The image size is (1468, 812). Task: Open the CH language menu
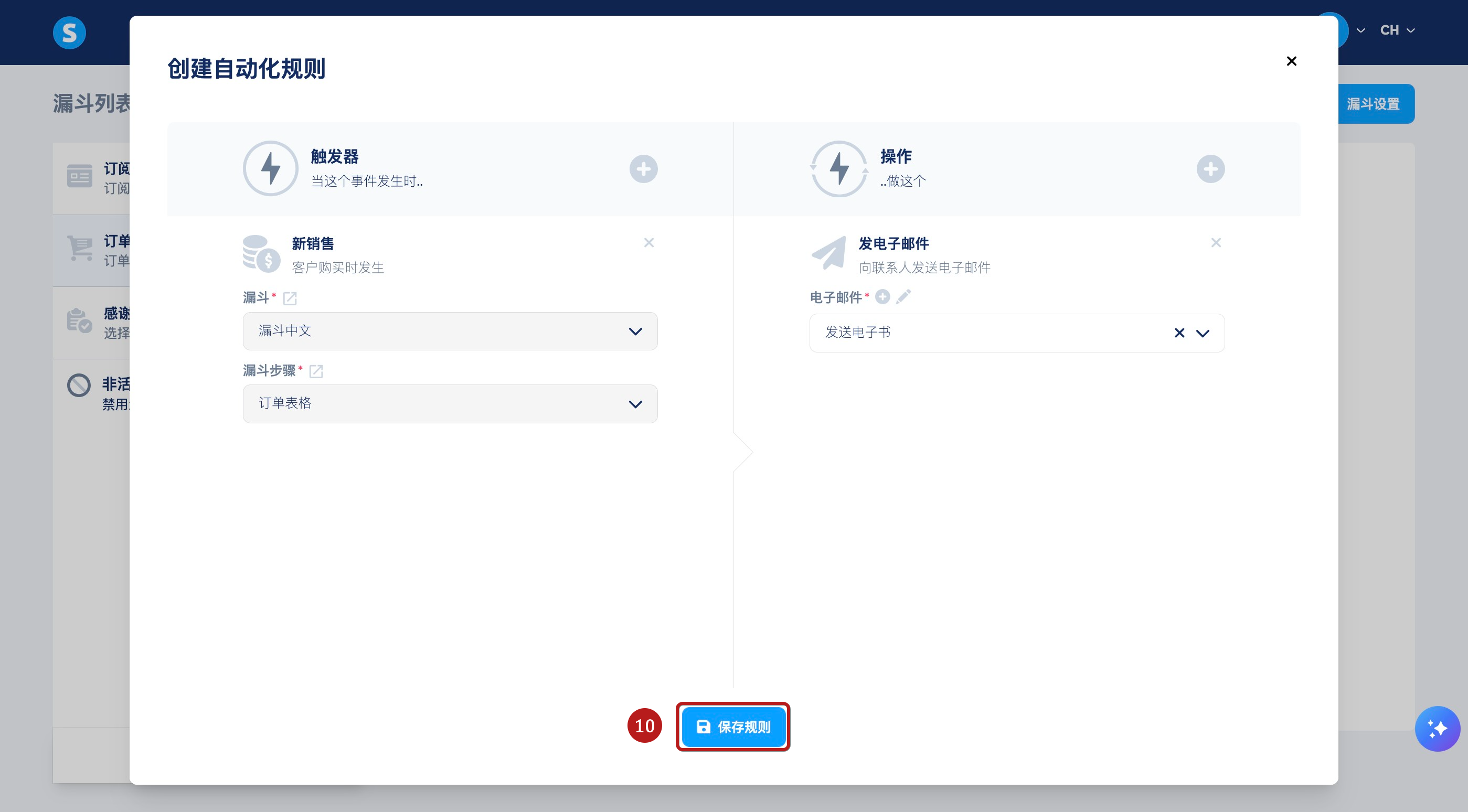coord(1397,30)
